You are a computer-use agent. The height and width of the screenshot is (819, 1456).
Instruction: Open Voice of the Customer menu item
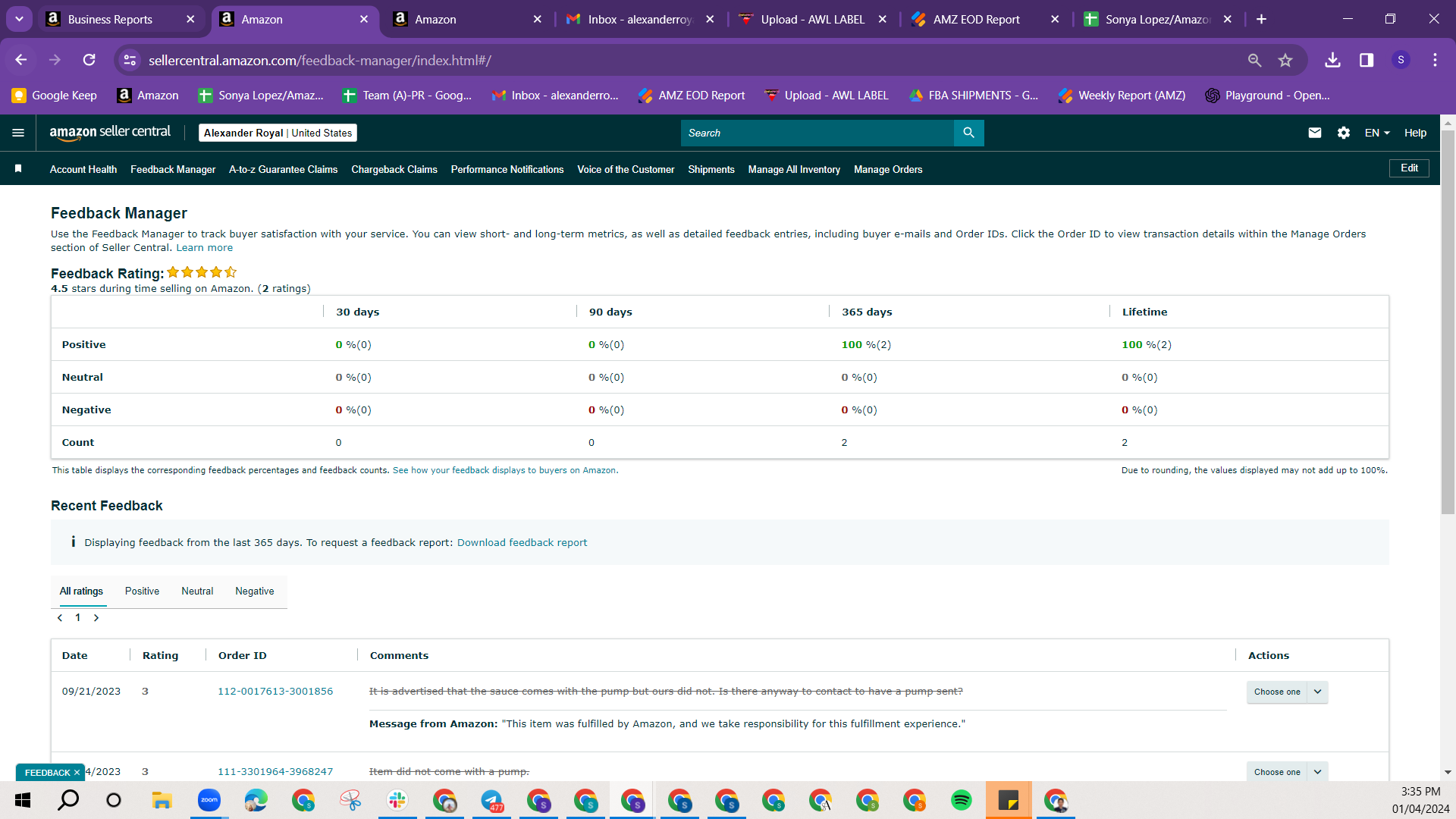pyautogui.click(x=626, y=169)
